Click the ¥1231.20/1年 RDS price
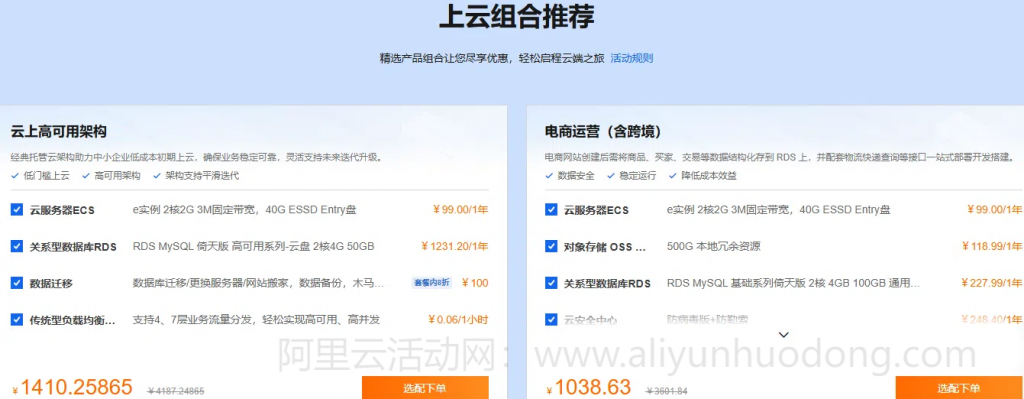This screenshot has height=399, width=1024. [x=455, y=246]
